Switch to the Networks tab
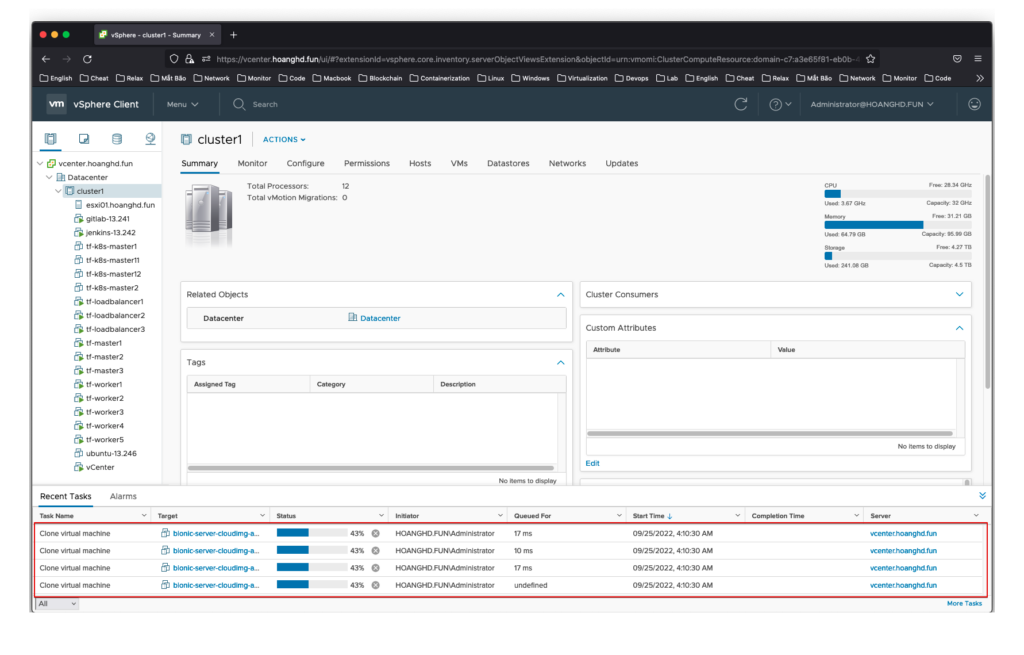 click(567, 163)
